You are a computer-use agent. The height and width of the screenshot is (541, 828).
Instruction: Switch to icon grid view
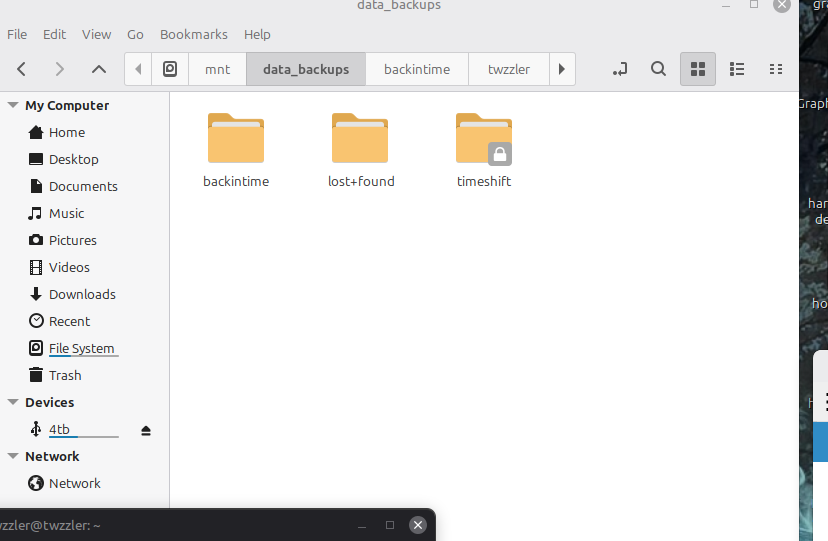(x=698, y=69)
